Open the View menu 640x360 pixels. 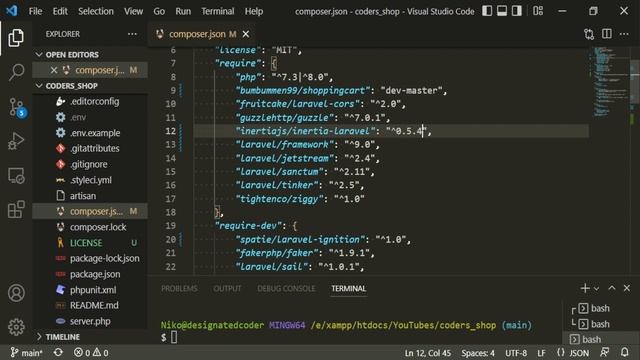coord(133,11)
